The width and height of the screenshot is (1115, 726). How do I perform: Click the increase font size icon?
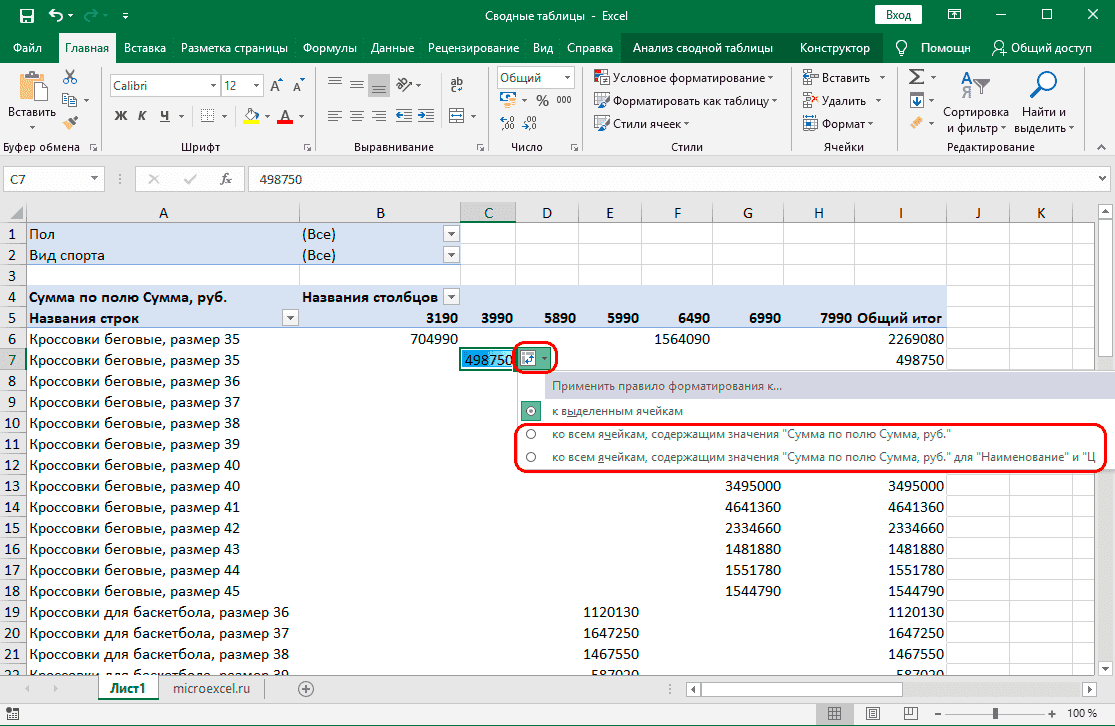point(276,86)
